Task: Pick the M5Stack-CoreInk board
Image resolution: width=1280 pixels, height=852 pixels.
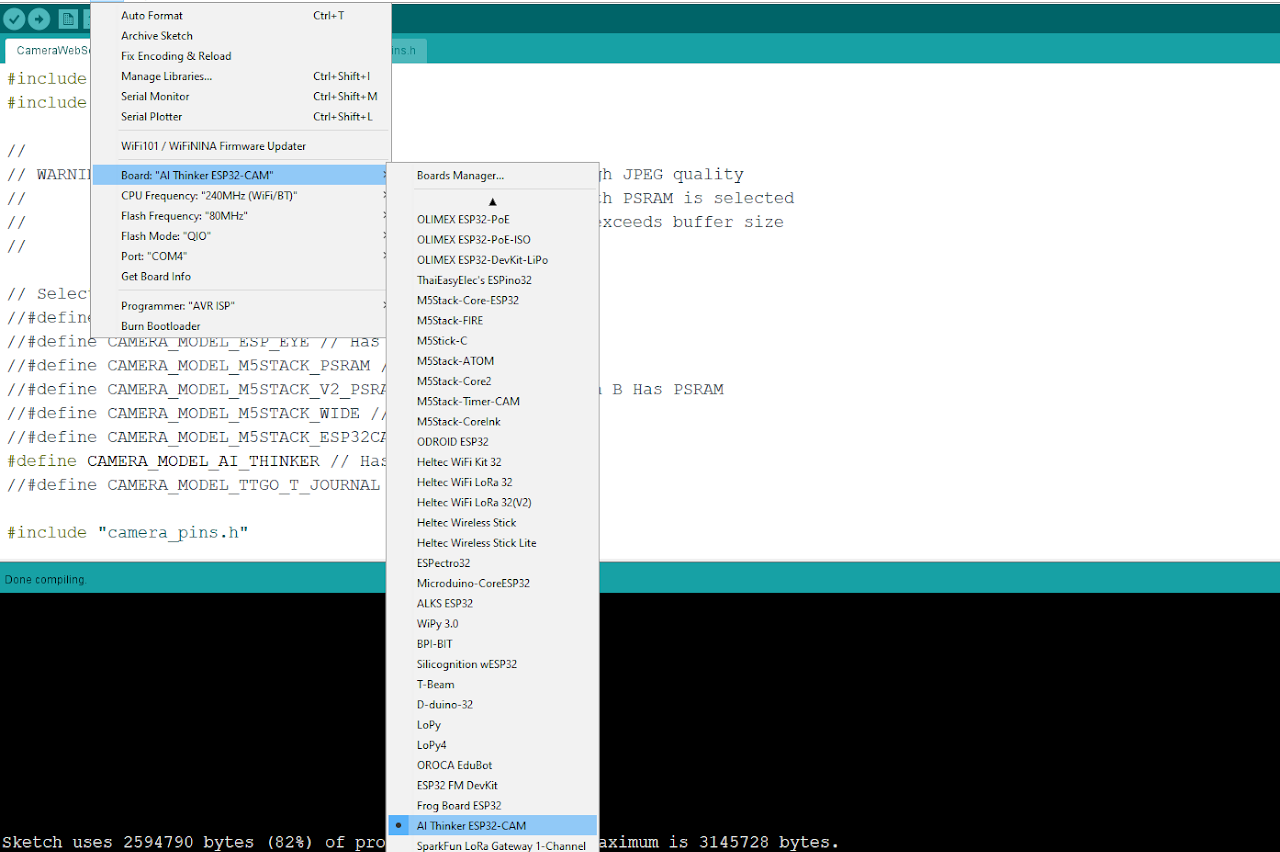Action: 493,421
